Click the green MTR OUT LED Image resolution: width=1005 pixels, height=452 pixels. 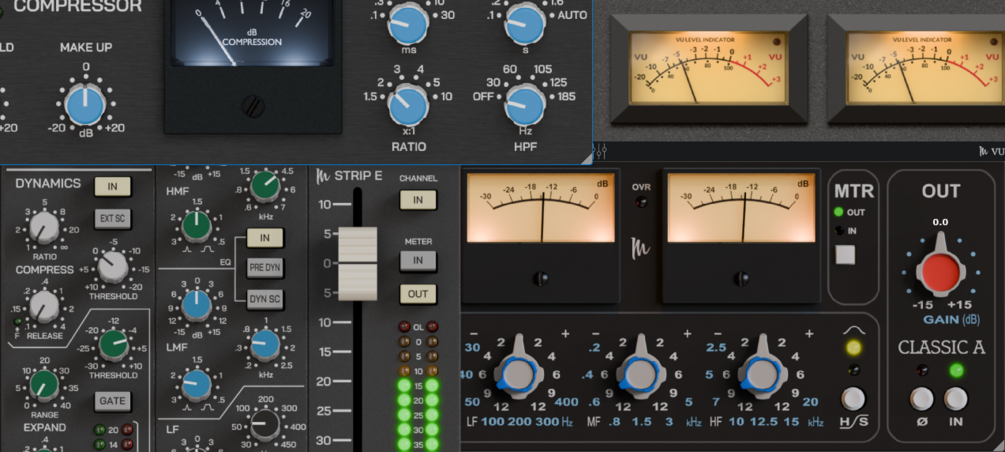838,212
